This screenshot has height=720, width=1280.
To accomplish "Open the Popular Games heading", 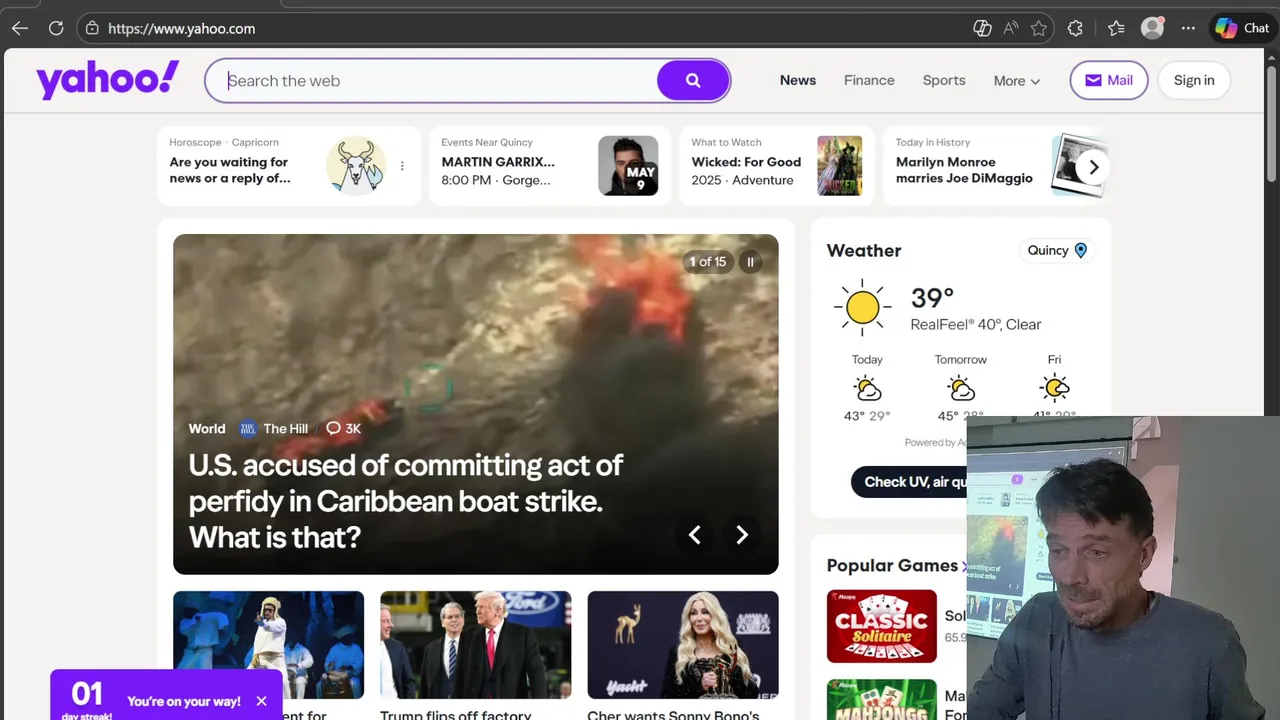I will click(x=892, y=565).
